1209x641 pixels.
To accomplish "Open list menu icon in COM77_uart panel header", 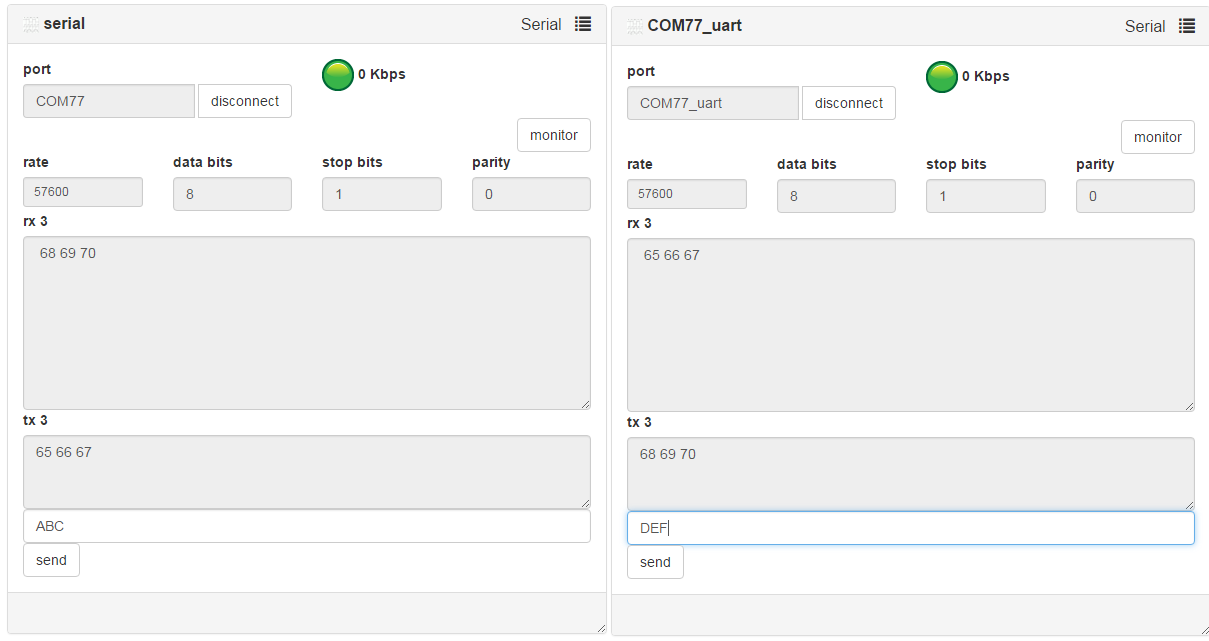I will pyautogui.click(x=1187, y=26).
